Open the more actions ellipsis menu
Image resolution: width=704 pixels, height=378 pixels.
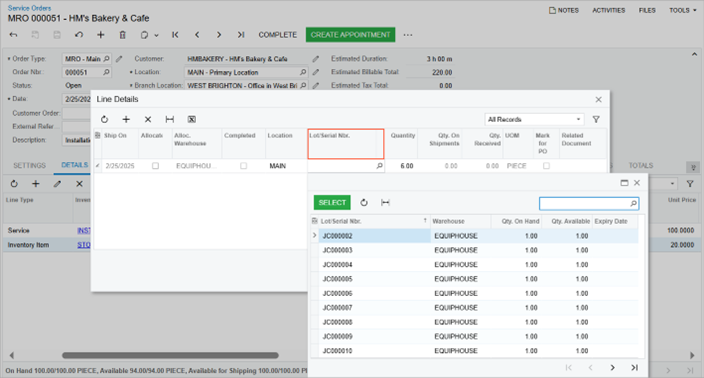(408, 35)
